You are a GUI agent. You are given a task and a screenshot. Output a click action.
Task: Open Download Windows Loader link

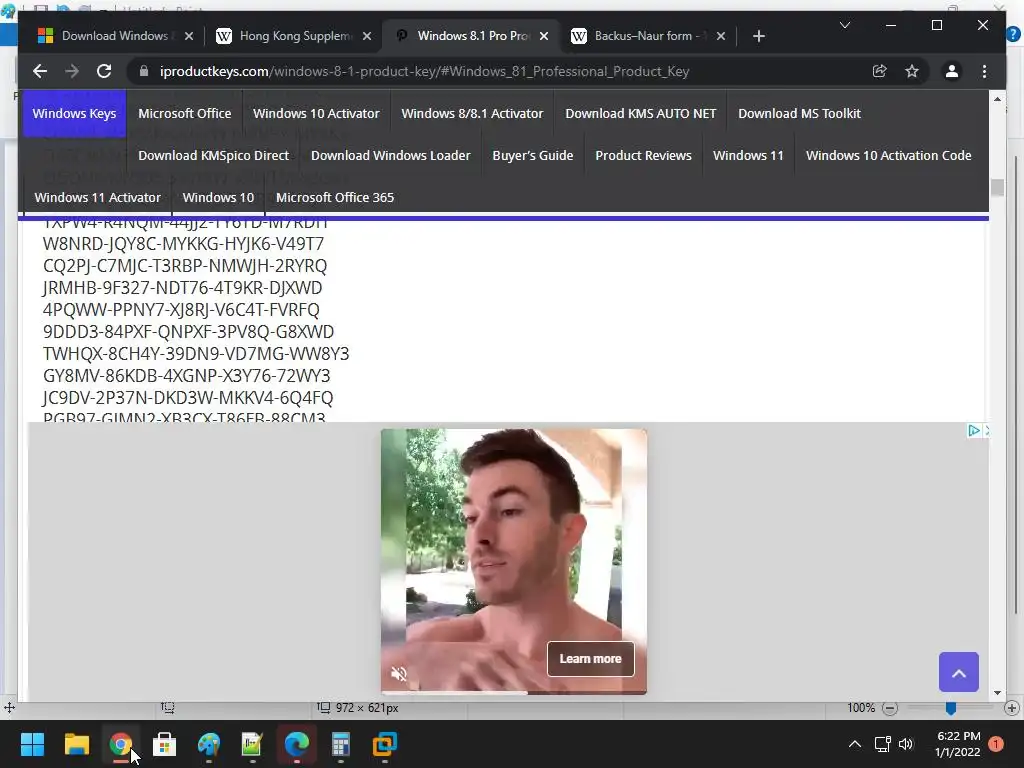[x=391, y=155]
